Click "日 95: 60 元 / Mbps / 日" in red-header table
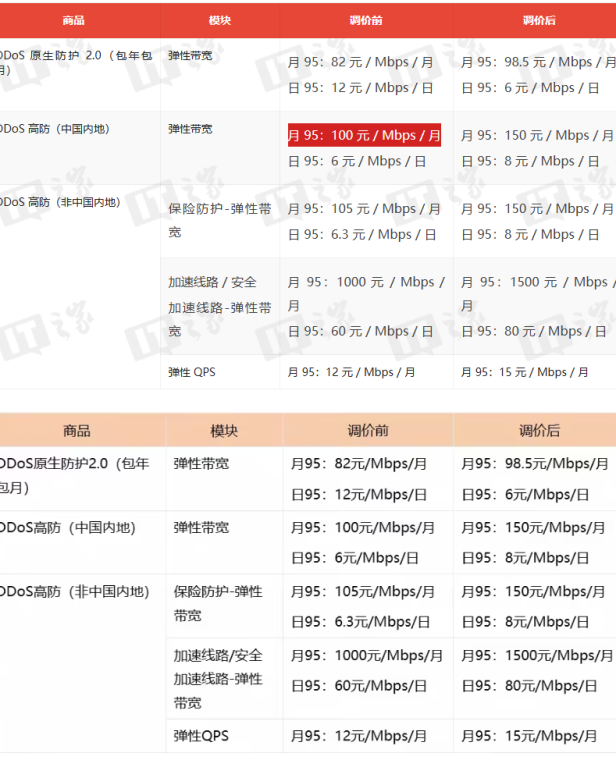Viewport: 616px width, 760px height. (x=360, y=332)
